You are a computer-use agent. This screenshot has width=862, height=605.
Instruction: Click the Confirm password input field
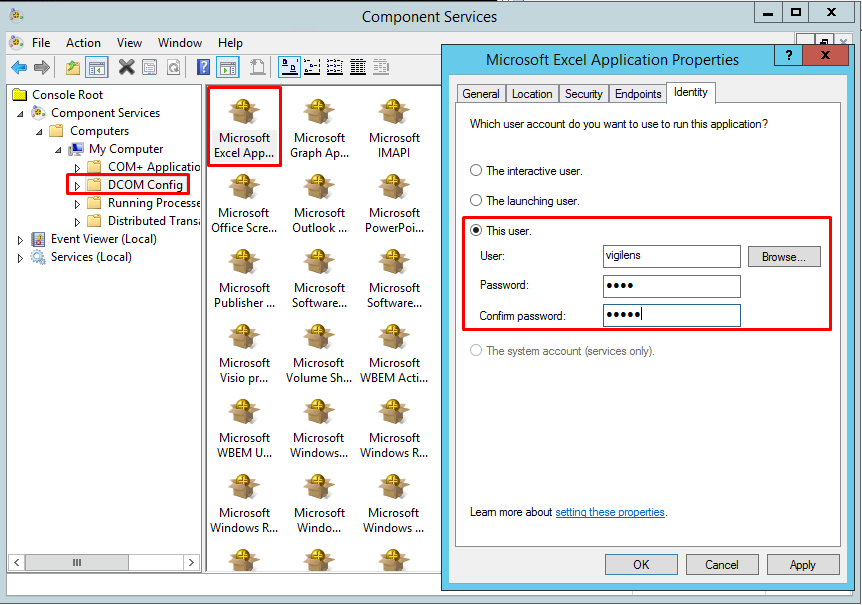pyautogui.click(x=671, y=315)
